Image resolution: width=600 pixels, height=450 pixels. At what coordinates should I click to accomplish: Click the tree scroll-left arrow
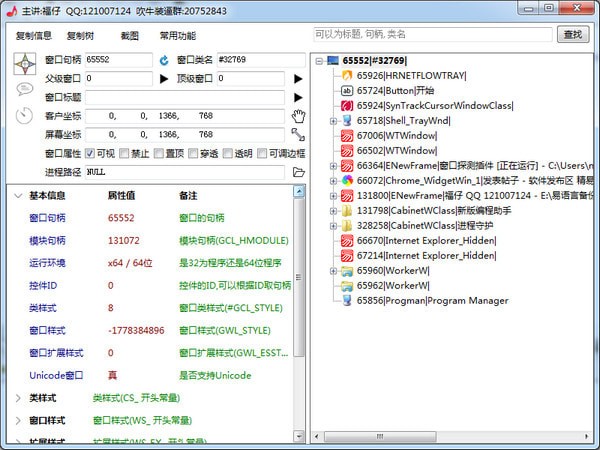[316, 436]
